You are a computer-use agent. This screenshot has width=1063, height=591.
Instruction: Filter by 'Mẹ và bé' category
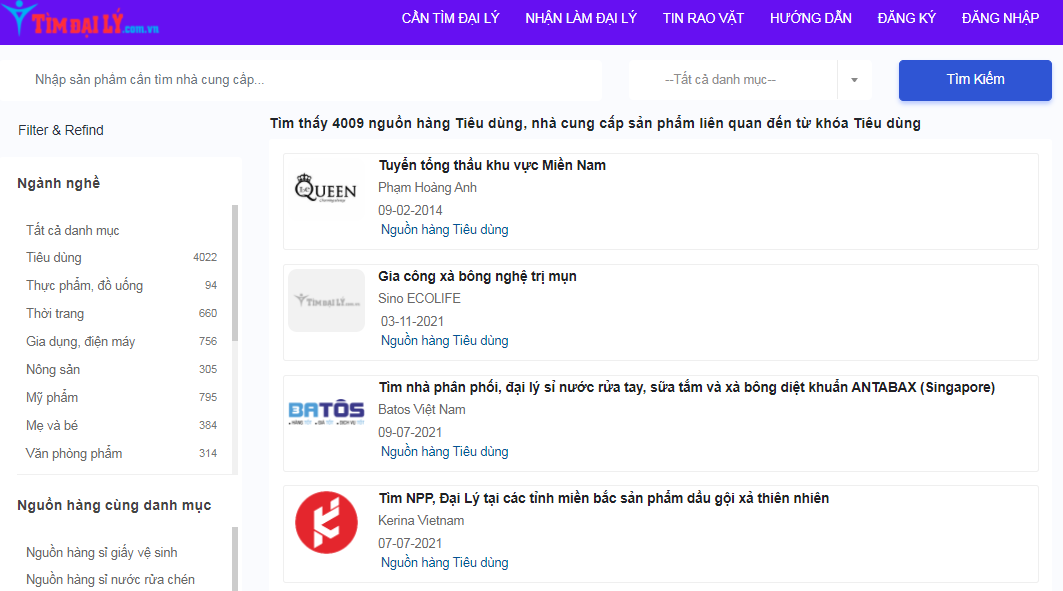coord(52,426)
